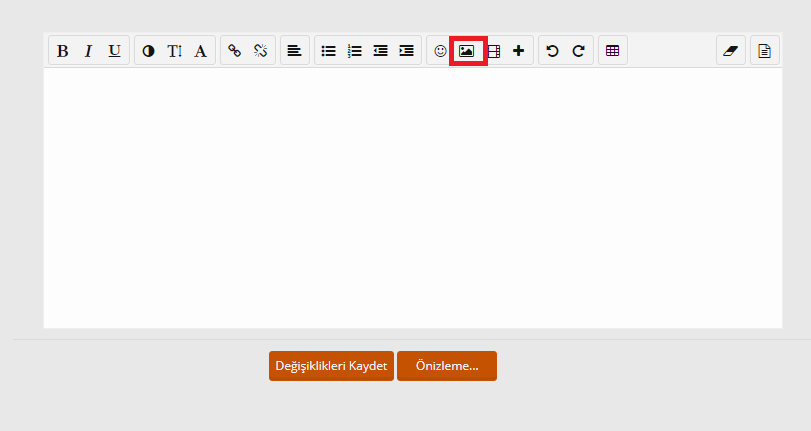Image resolution: width=811 pixels, height=431 pixels.
Task: Decrease indent with the outdent icon
Action: 380,51
